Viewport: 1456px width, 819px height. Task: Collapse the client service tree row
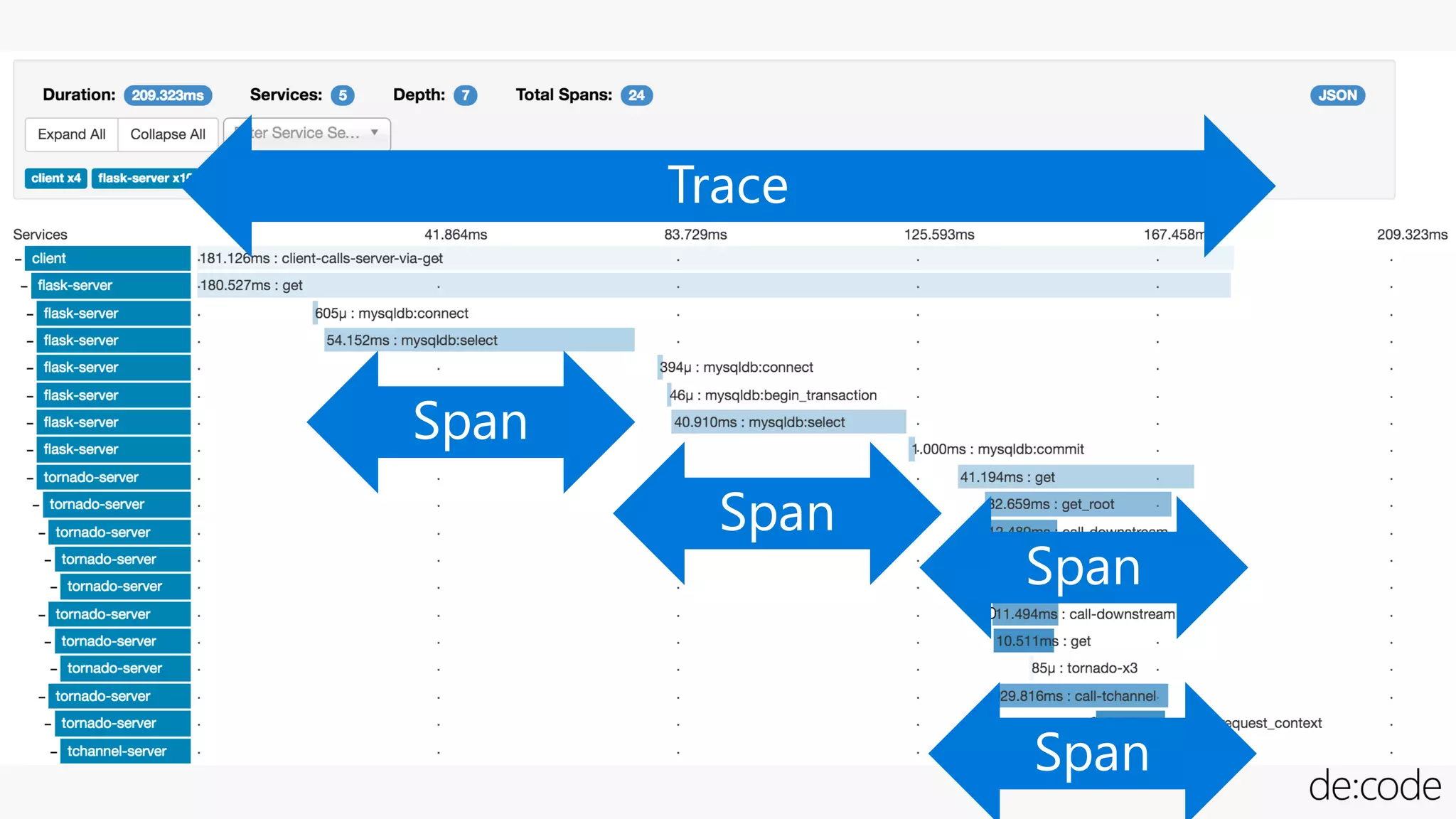pyautogui.click(x=18, y=259)
